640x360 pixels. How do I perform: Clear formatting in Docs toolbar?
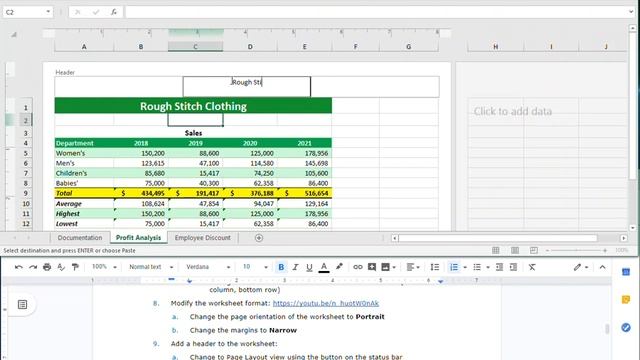pyautogui.click(x=532, y=267)
